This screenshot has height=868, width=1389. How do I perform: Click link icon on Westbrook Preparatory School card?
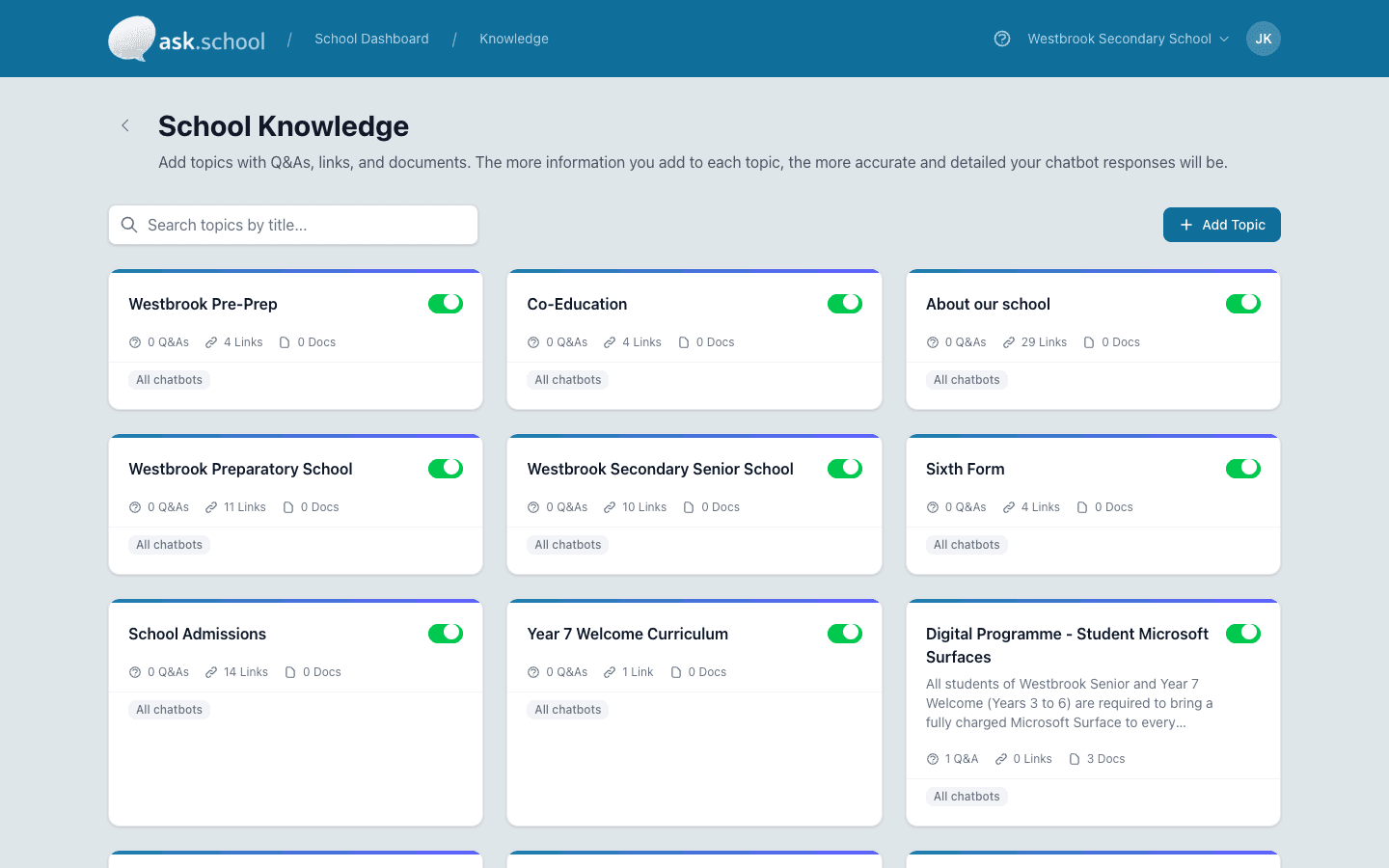point(211,507)
